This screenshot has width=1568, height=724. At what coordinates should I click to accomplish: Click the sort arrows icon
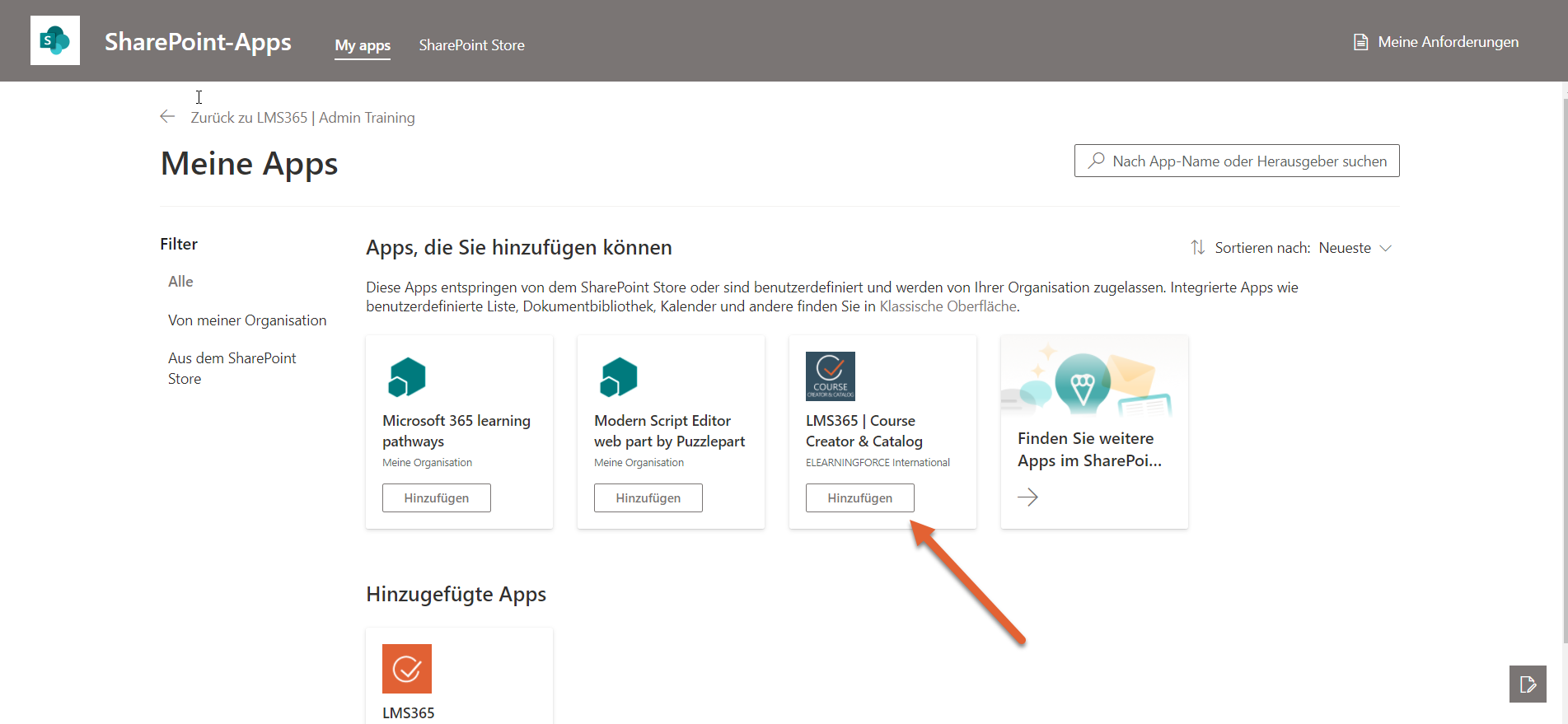1197,248
